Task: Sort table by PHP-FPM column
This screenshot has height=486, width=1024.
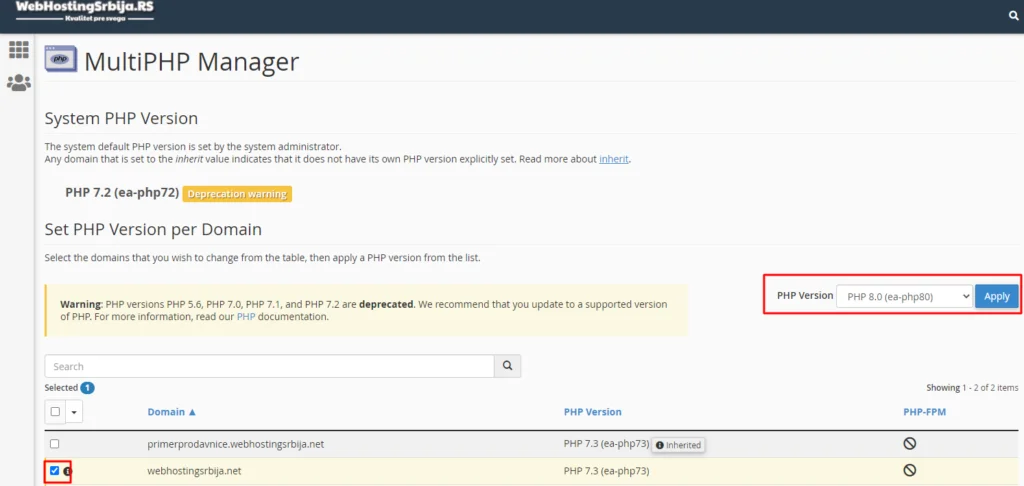Action: [924, 412]
